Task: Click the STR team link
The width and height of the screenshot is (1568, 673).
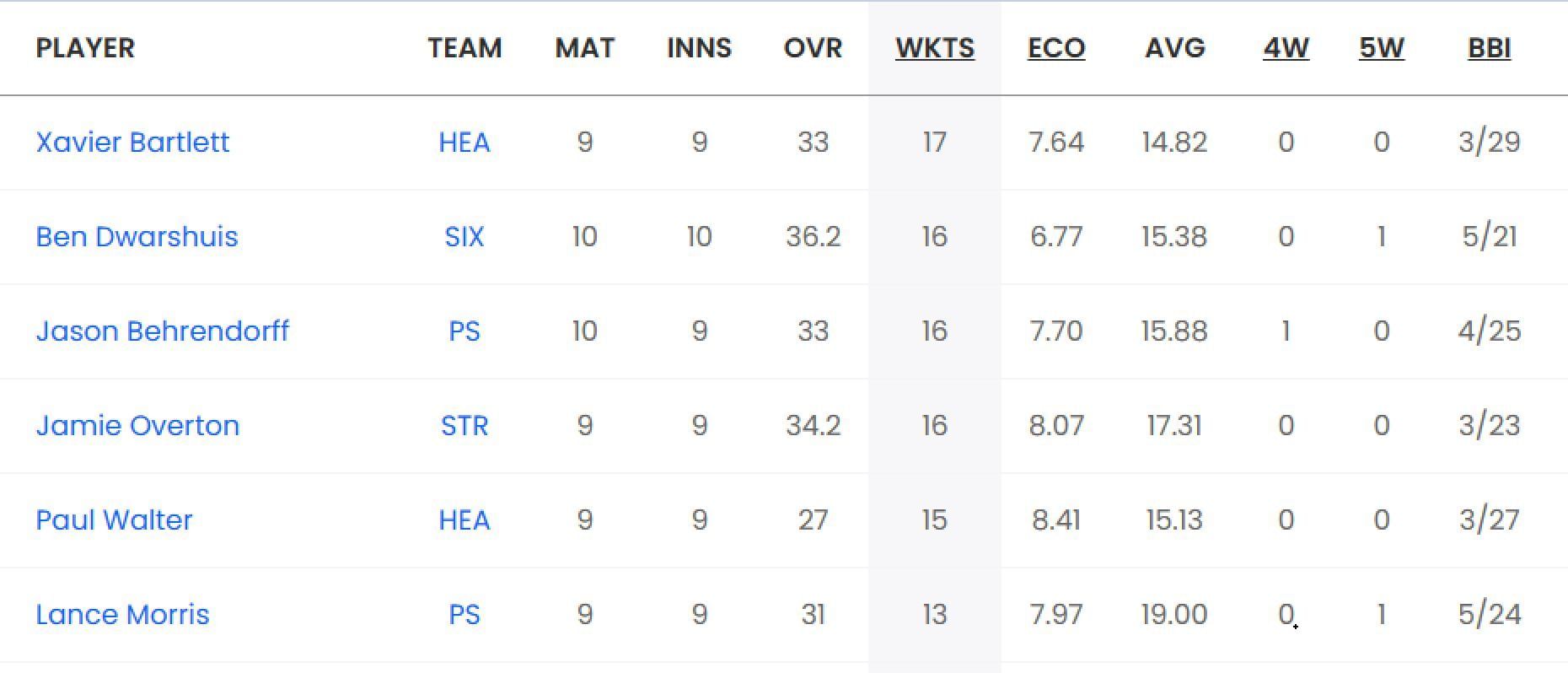Action: pyautogui.click(x=464, y=425)
